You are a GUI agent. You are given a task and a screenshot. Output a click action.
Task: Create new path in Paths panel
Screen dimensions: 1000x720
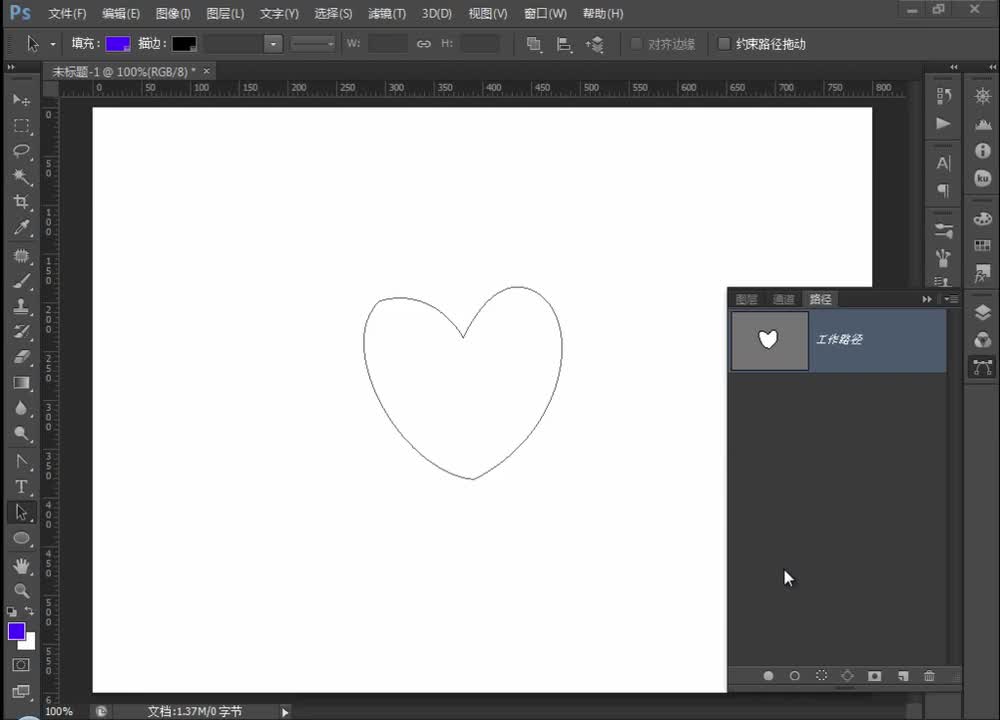pyautogui.click(x=902, y=675)
